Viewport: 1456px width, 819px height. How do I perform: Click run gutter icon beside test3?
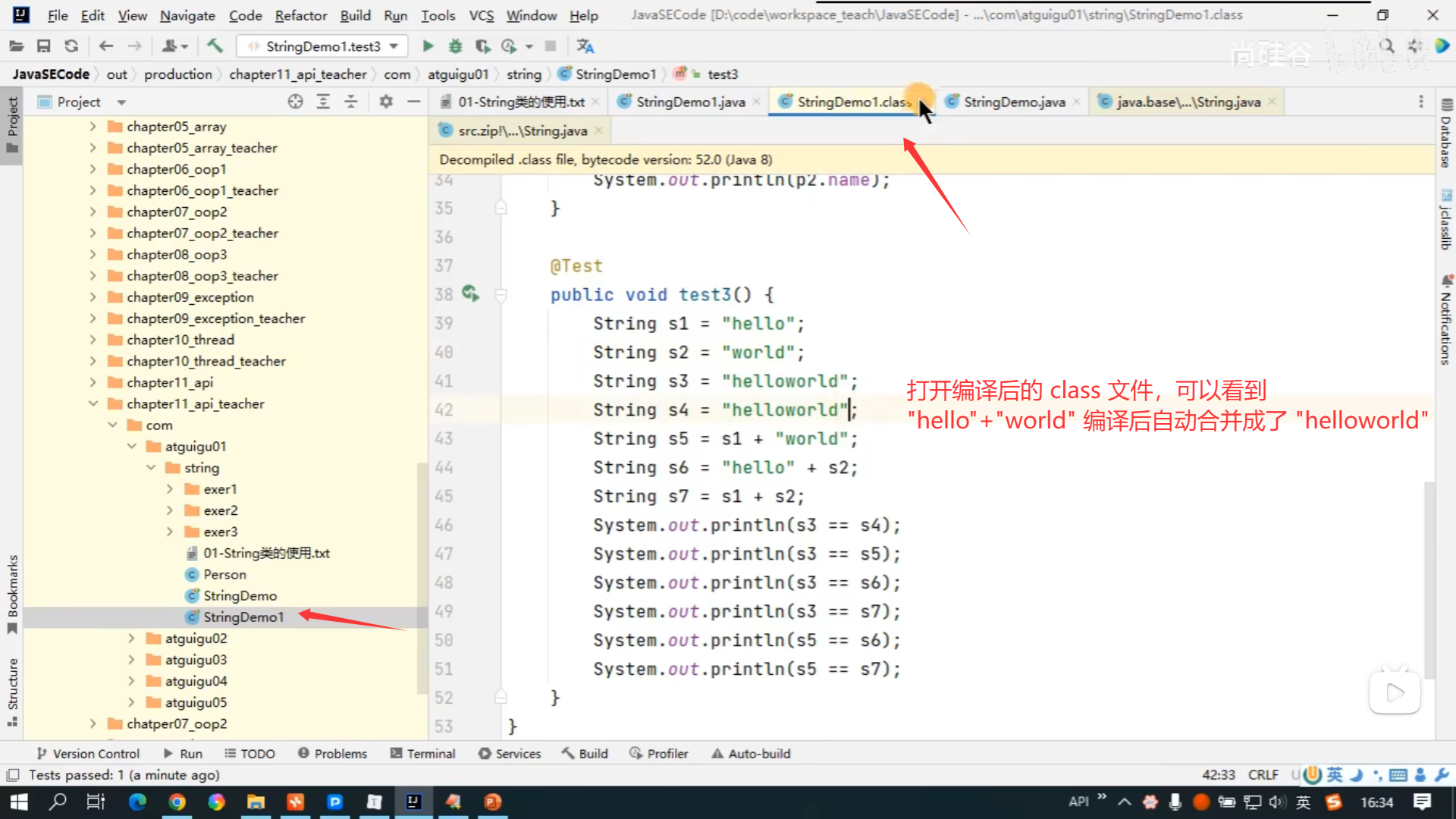click(x=470, y=293)
